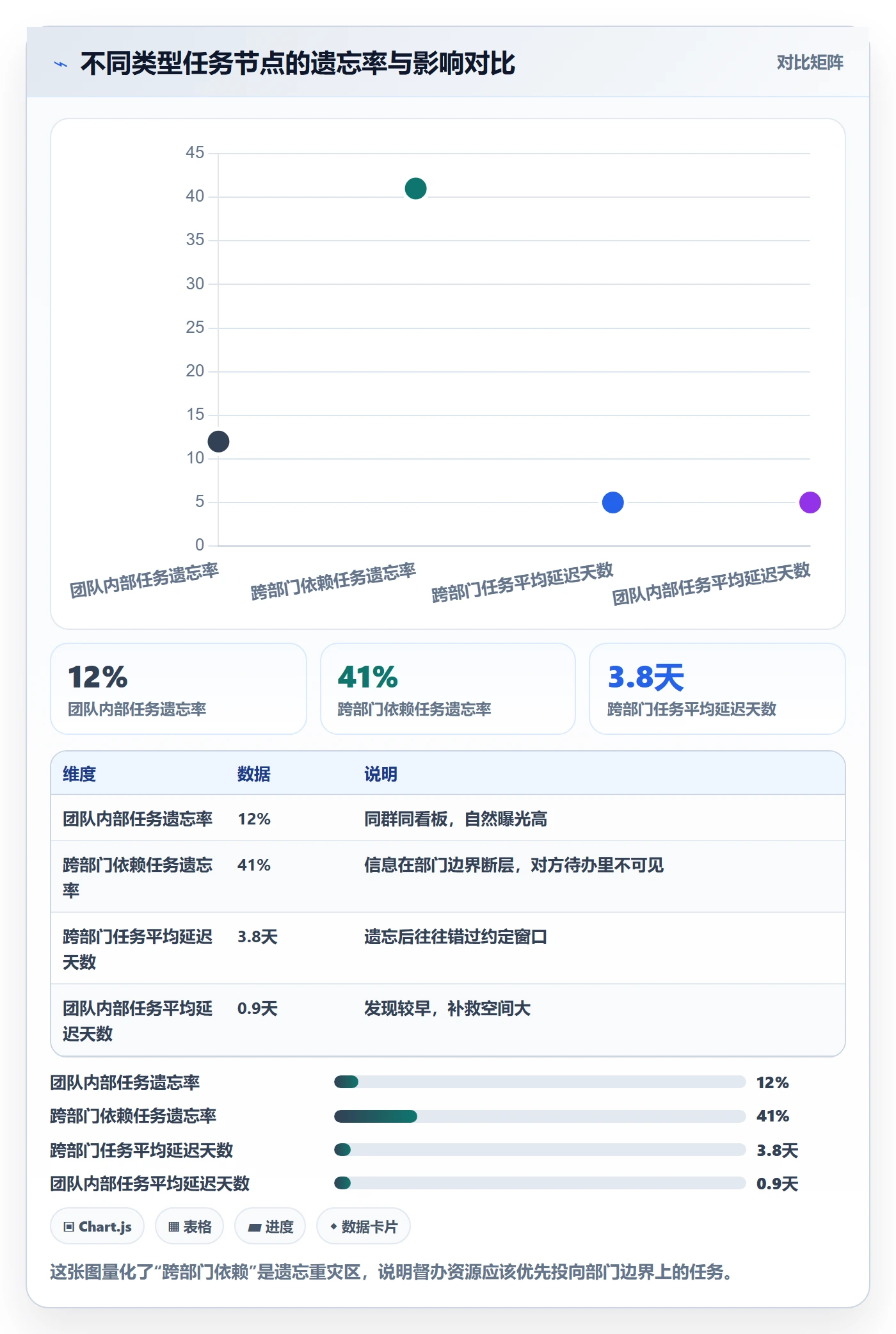The image size is (896, 1334).
Task: Click x-axis label 跨部门依赖任务遗忘率 in chart
Action: [x=333, y=581]
